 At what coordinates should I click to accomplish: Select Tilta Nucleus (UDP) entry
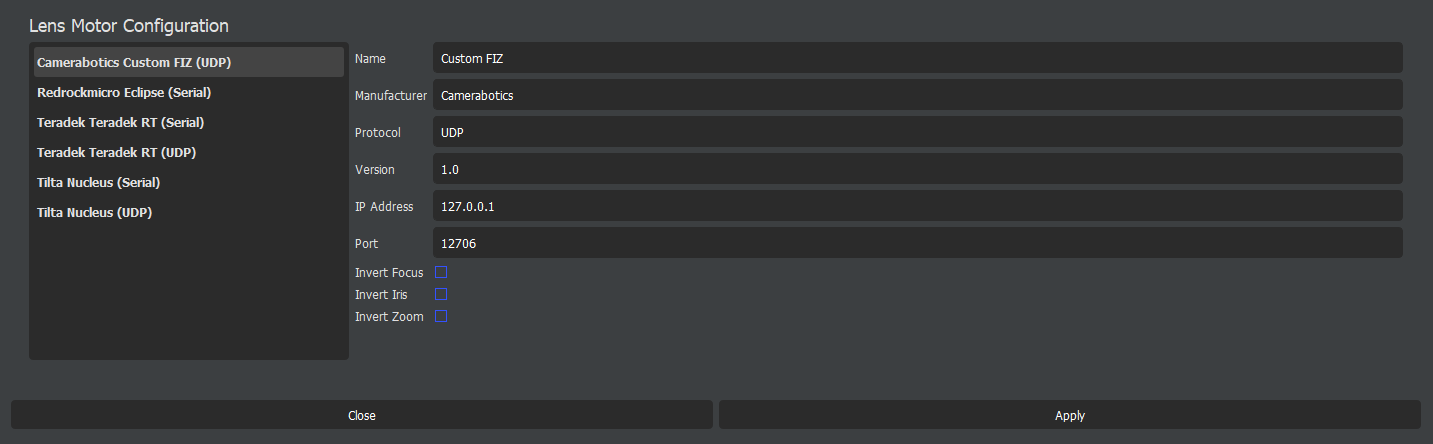(189, 212)
